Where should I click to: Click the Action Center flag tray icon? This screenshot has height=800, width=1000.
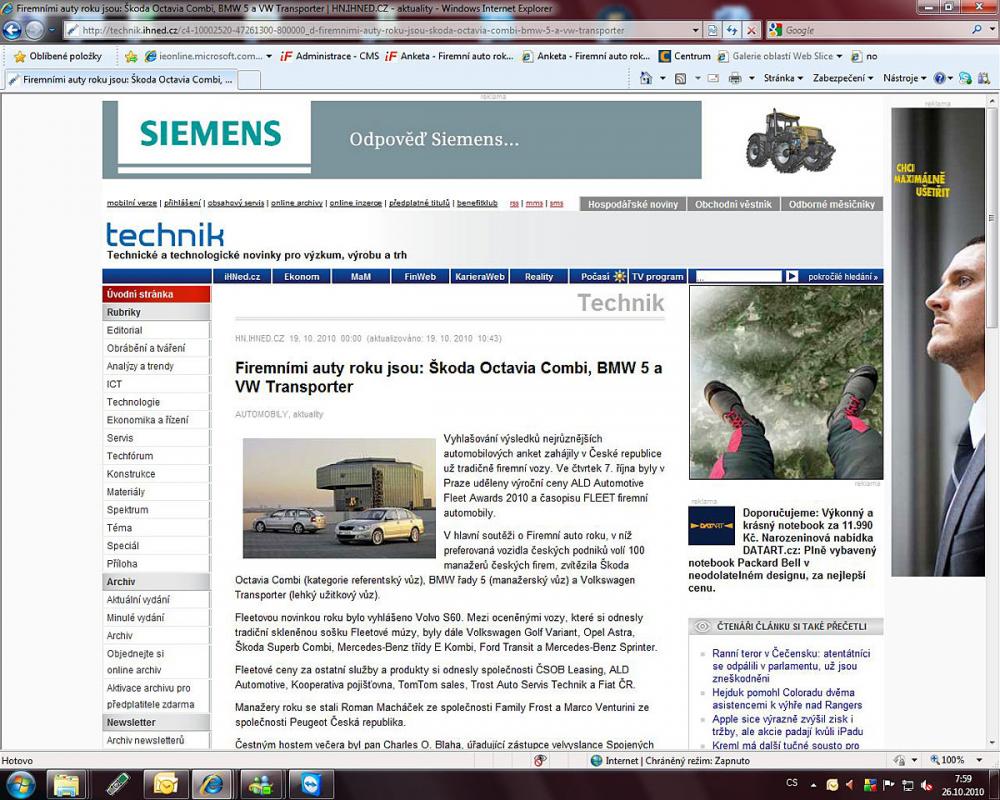pos(888,784)
